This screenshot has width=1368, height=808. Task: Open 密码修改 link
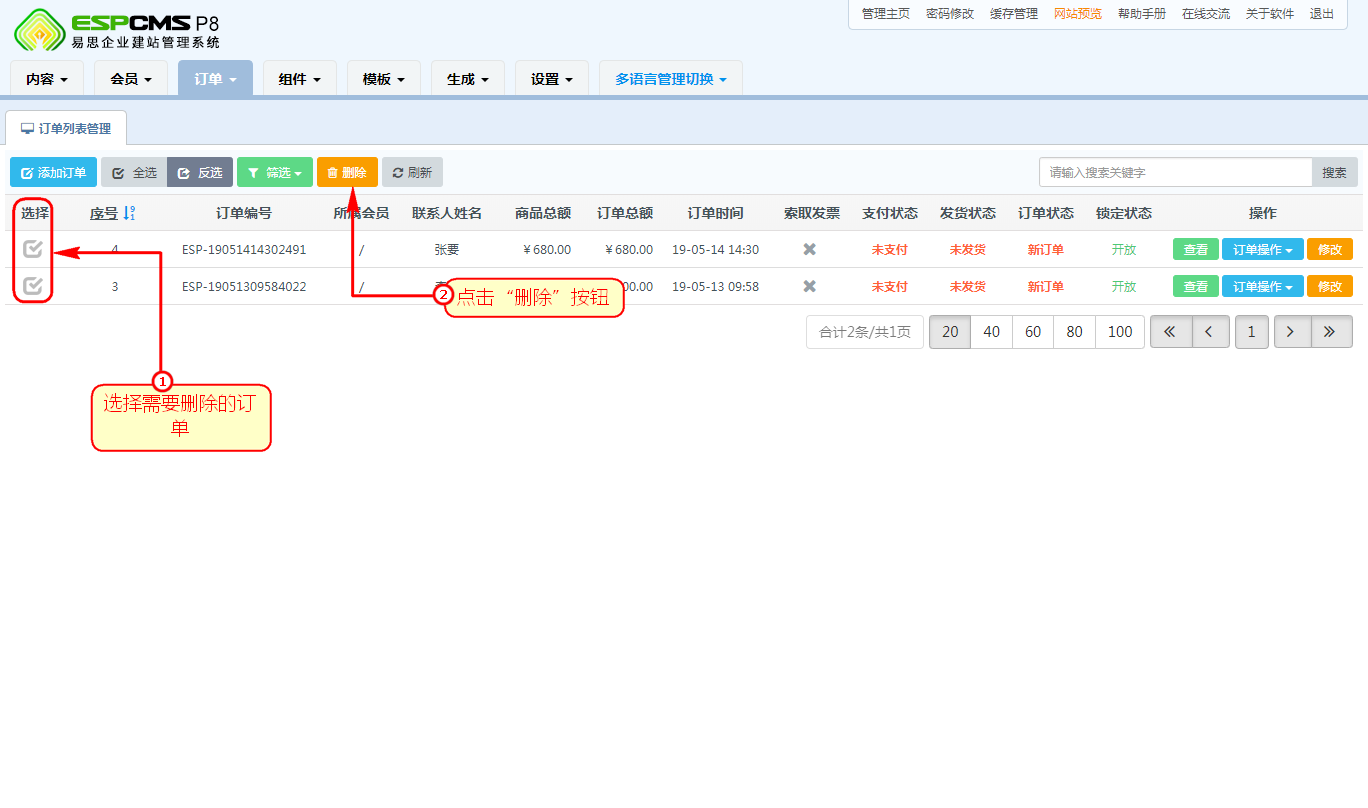point(950,14)
